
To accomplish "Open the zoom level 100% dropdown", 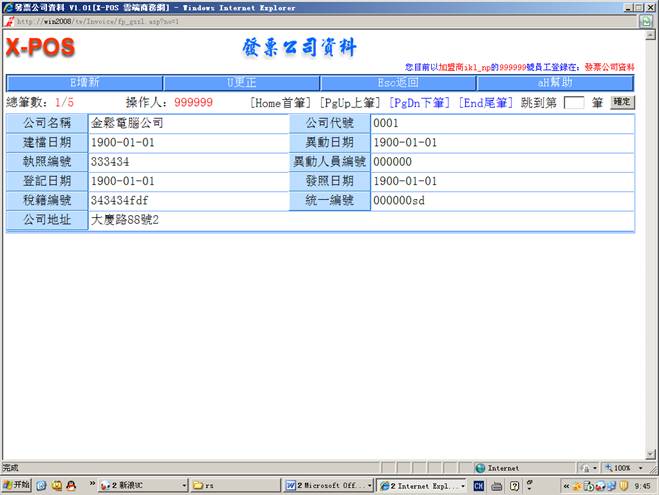I will point(623,467).
